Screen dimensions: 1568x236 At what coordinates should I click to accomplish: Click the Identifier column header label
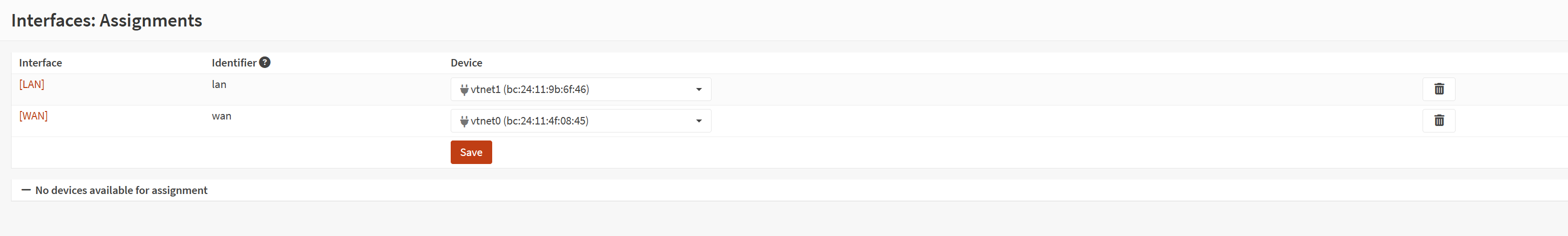[x=234, y=63]
